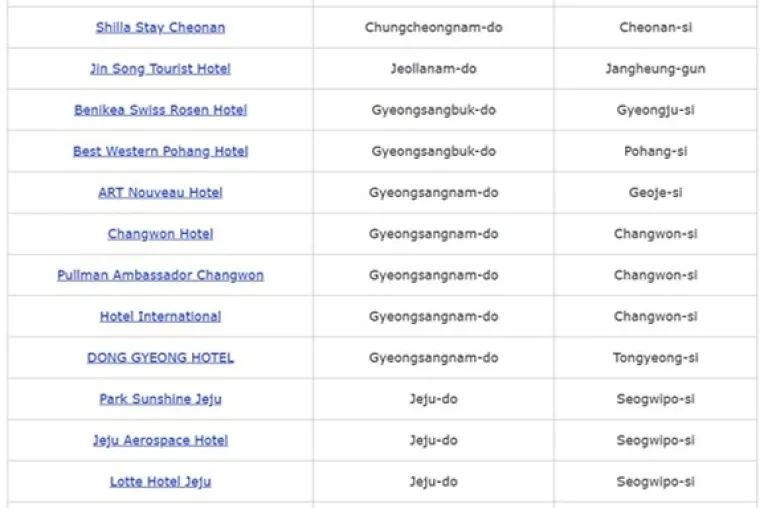
Task: Click the Jeollanam-do province cell
Action: point(433,69)
